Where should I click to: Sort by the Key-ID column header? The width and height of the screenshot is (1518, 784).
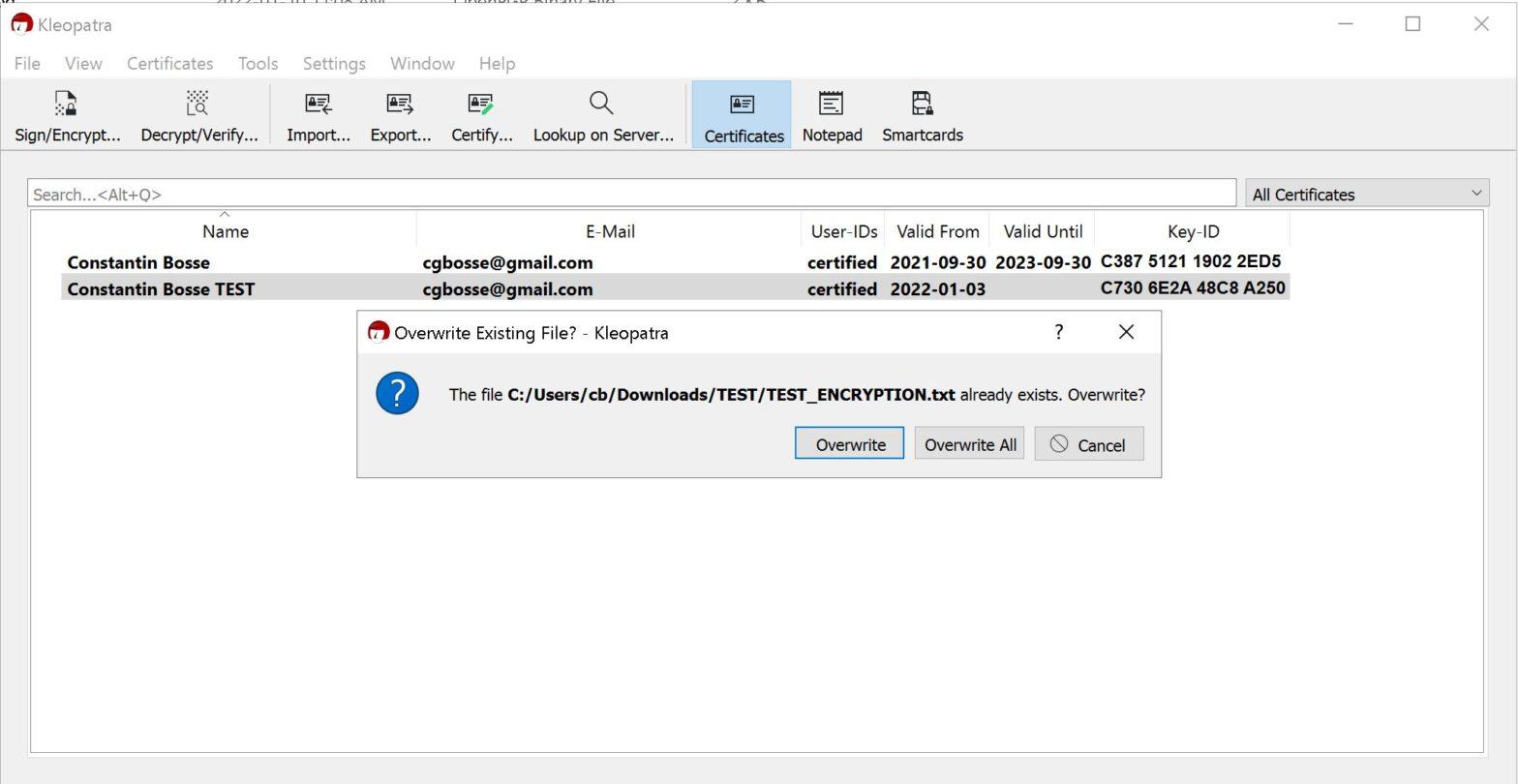point(1193,231)
